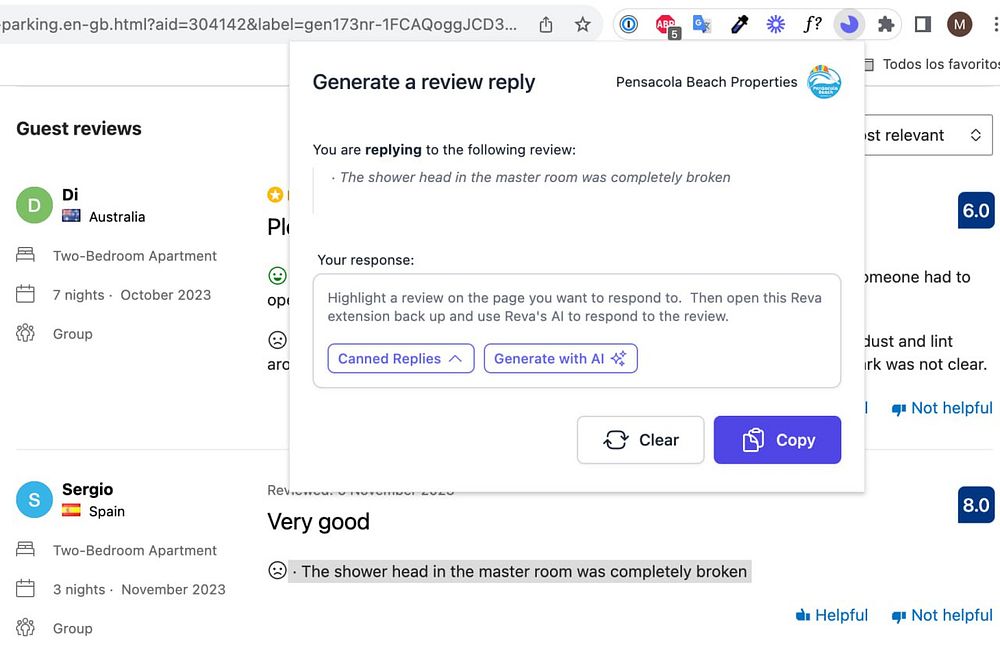Mark Sergio's review as Not helpful
The image size is (1000, 665).
[x=942, y=615]
